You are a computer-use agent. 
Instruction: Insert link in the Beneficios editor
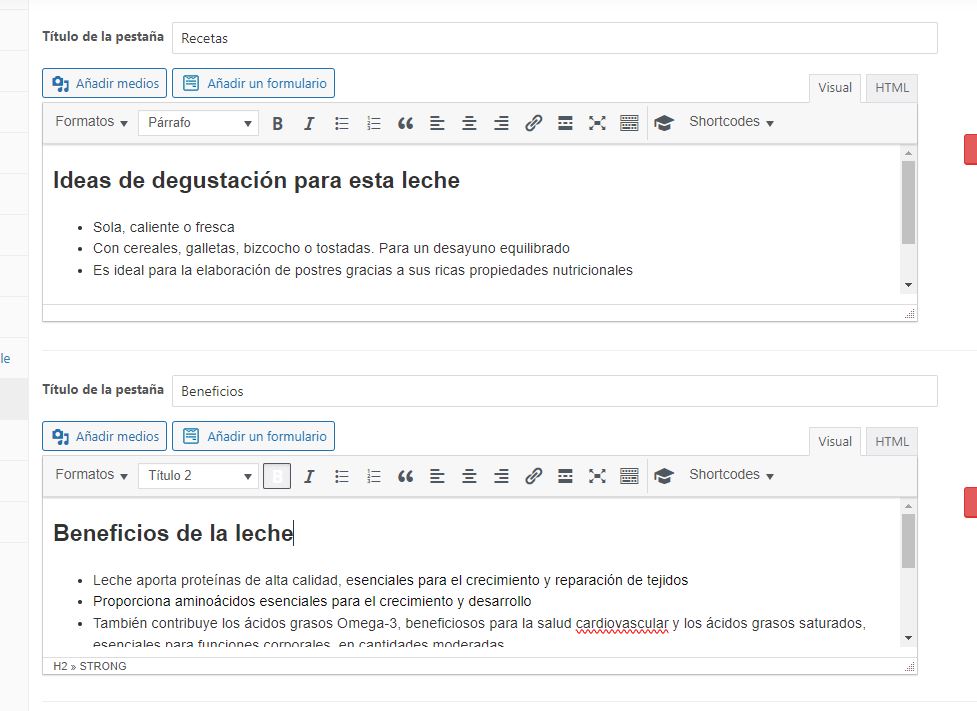pyautogui.click(x=533, y=476)
